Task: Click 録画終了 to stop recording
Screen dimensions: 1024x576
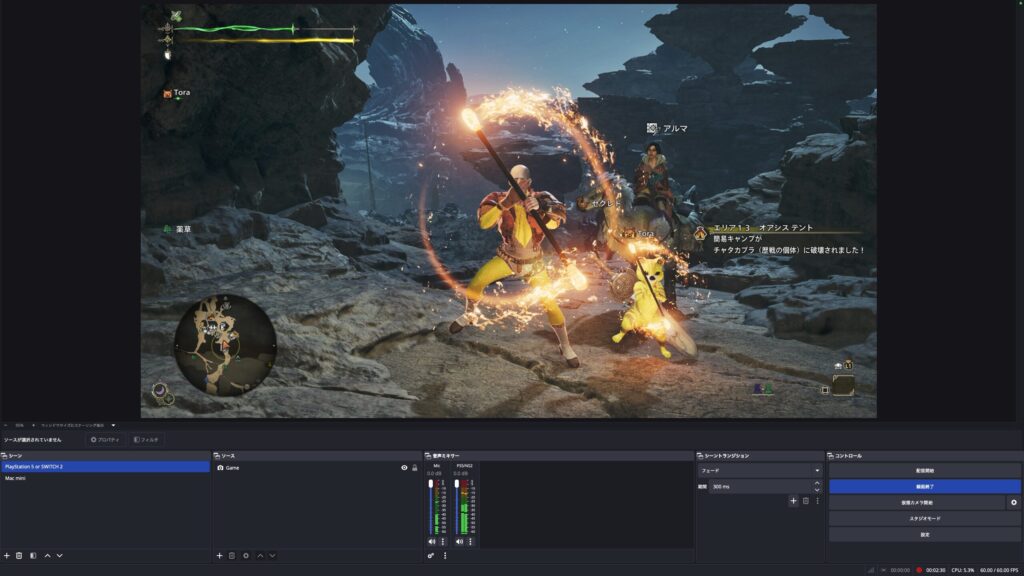Action: [925, 487]
